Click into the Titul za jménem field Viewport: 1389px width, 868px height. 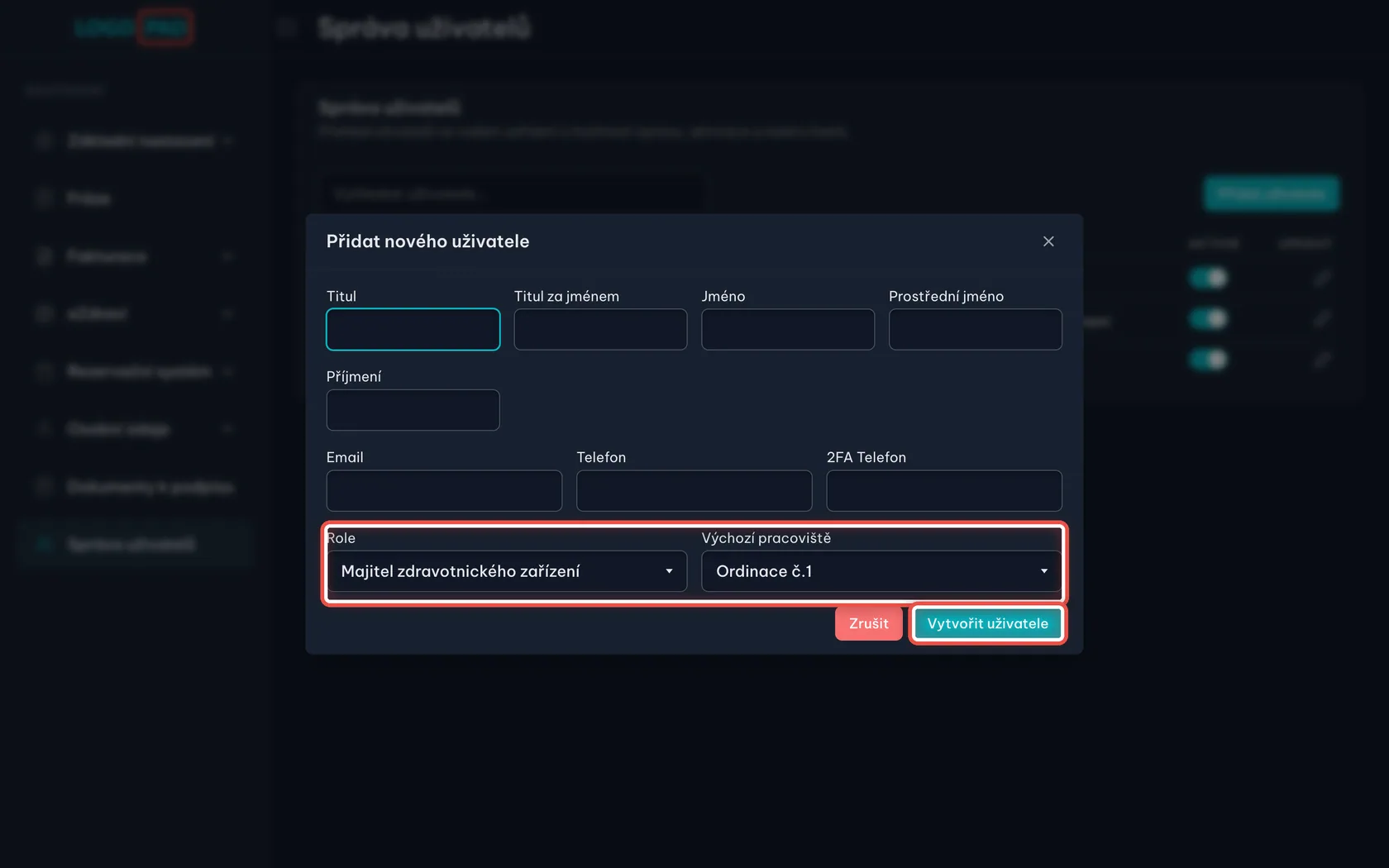click(x=600, y=329)
